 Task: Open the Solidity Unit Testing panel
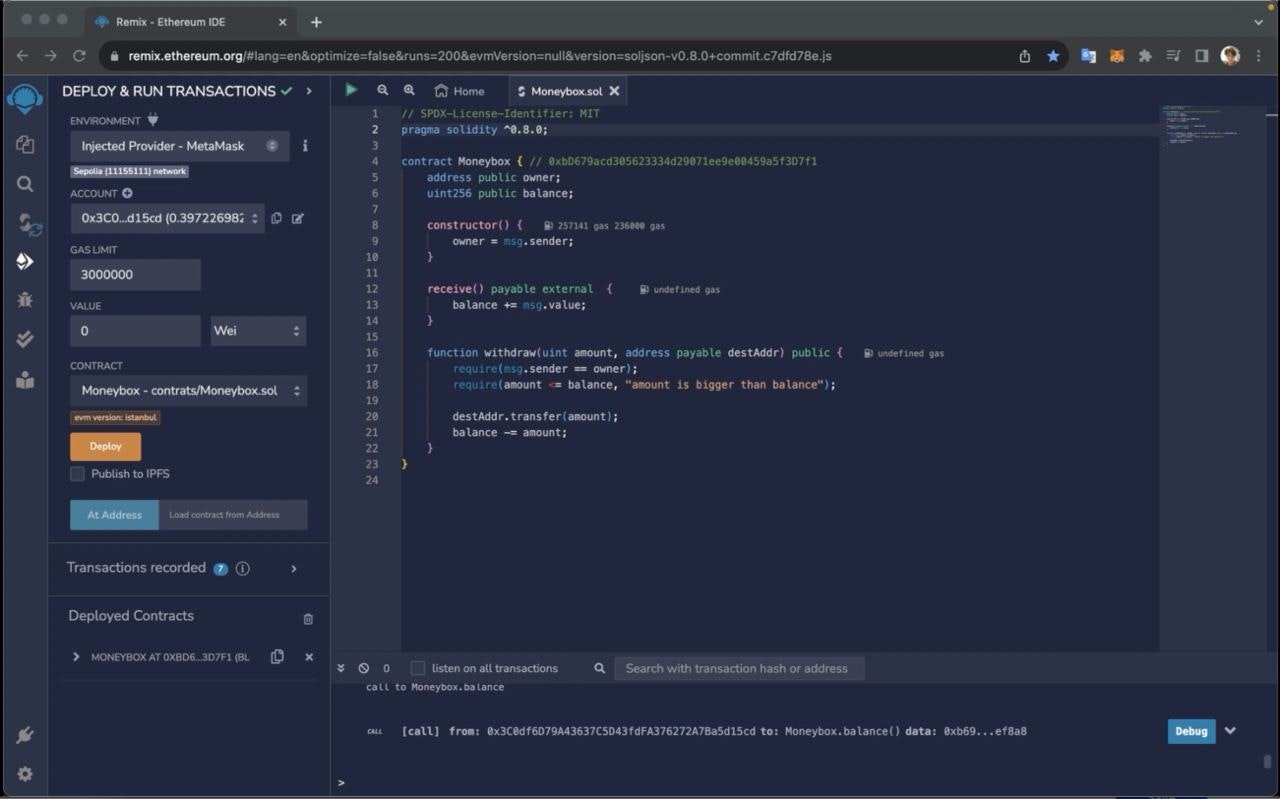point(25,338)
